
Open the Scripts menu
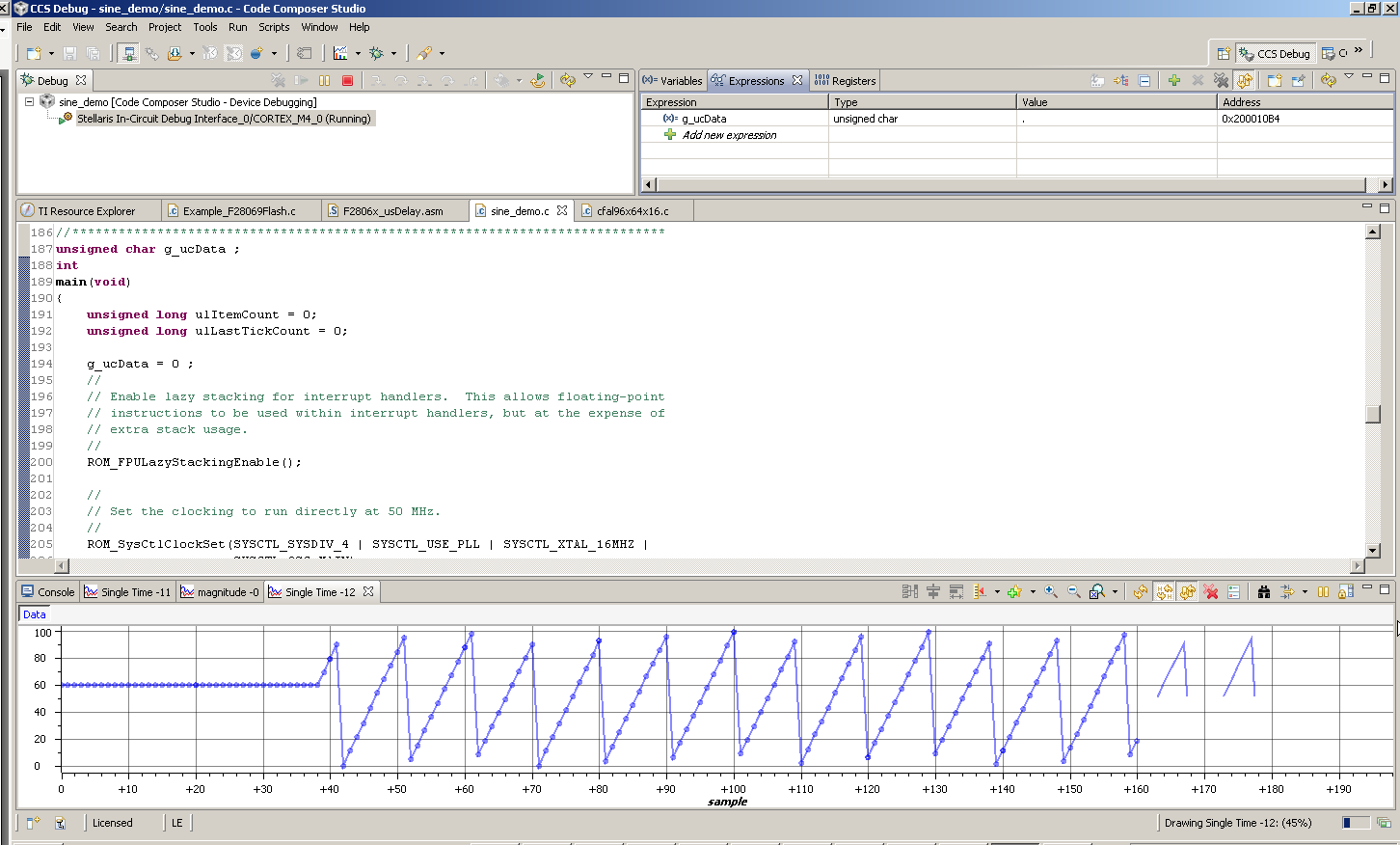click(274, 27)
